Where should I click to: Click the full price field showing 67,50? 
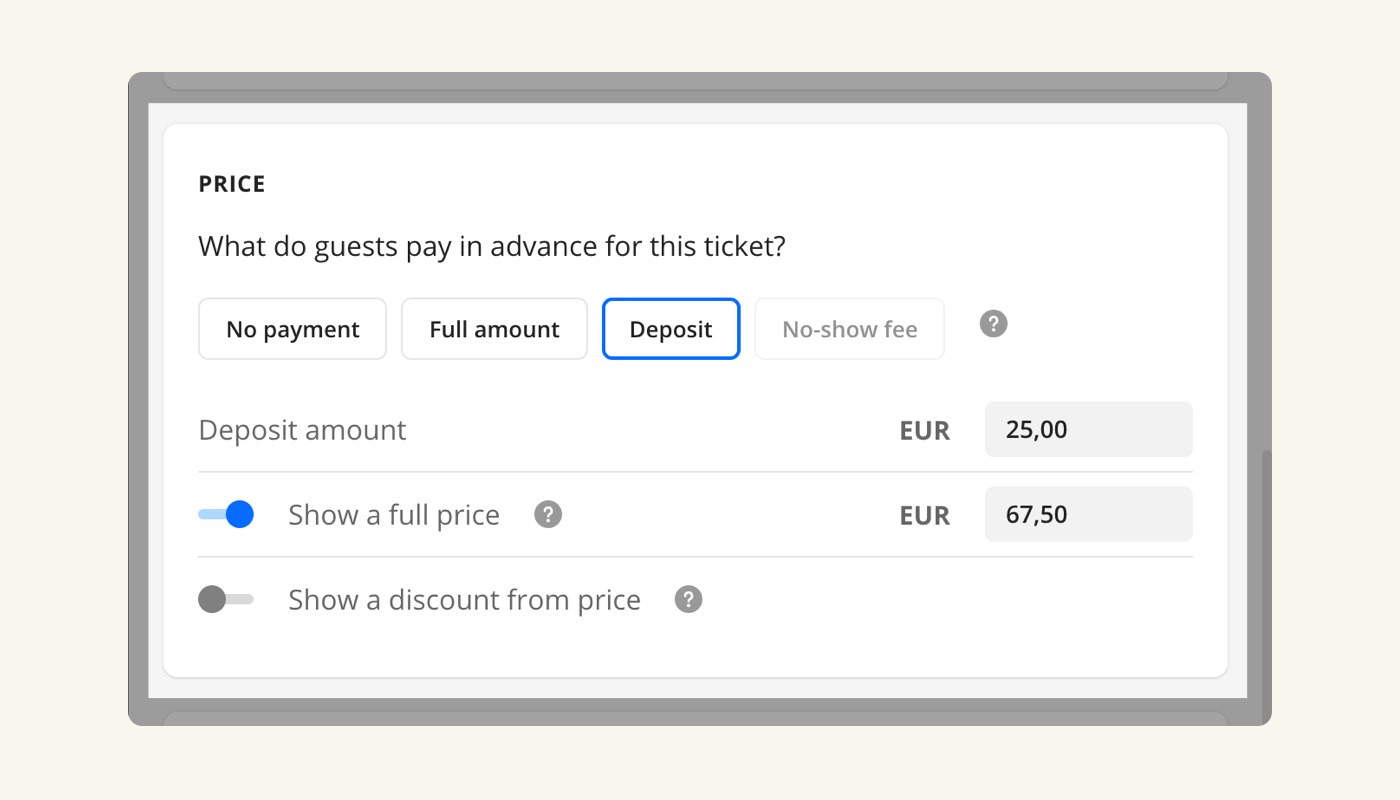[1088, 515]
